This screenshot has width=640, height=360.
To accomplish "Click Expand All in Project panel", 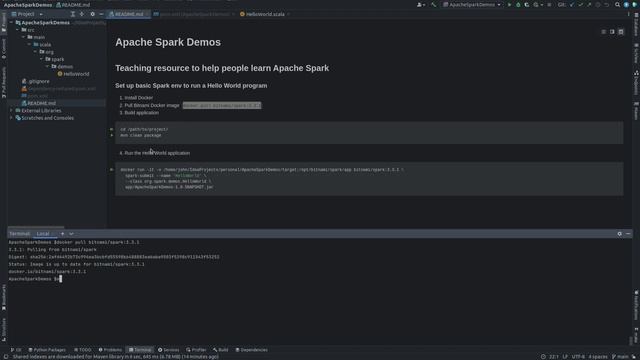I will coord(73,14).
